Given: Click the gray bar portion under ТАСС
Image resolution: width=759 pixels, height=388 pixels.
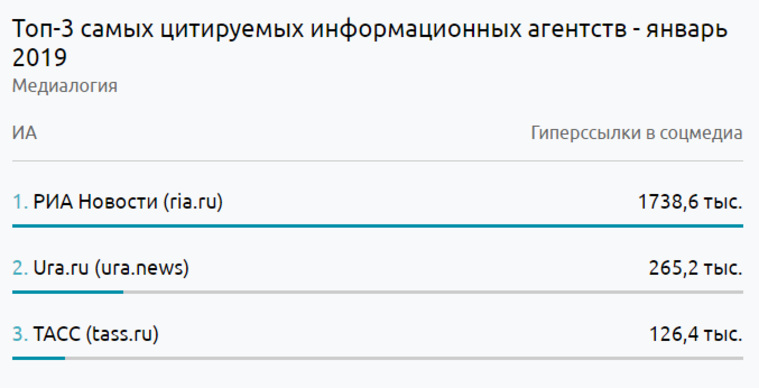Looking at the screenshot, I should click(404, 358).
